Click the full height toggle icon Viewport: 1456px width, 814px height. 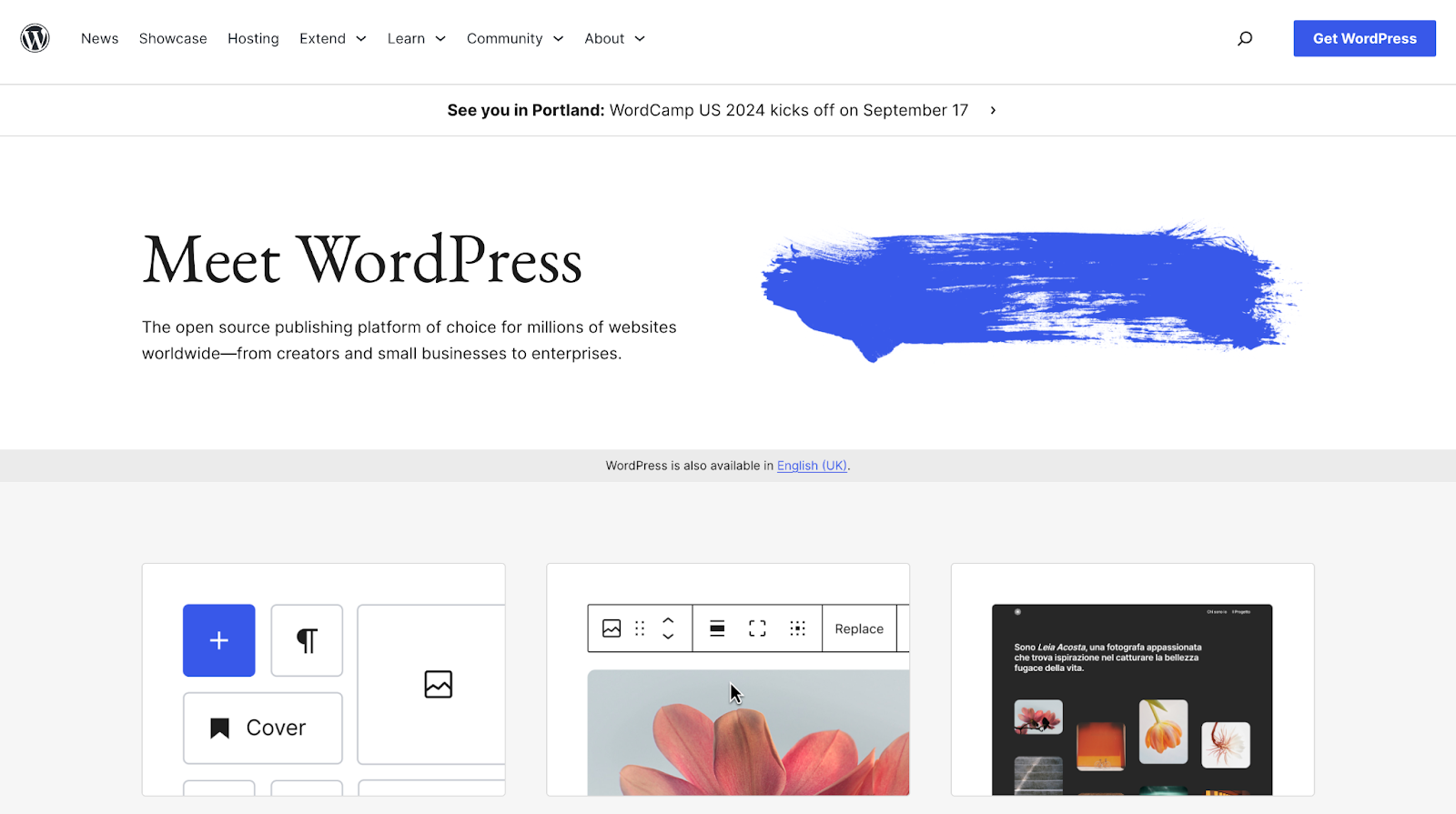pyautogui.click(x=757, y=628)
